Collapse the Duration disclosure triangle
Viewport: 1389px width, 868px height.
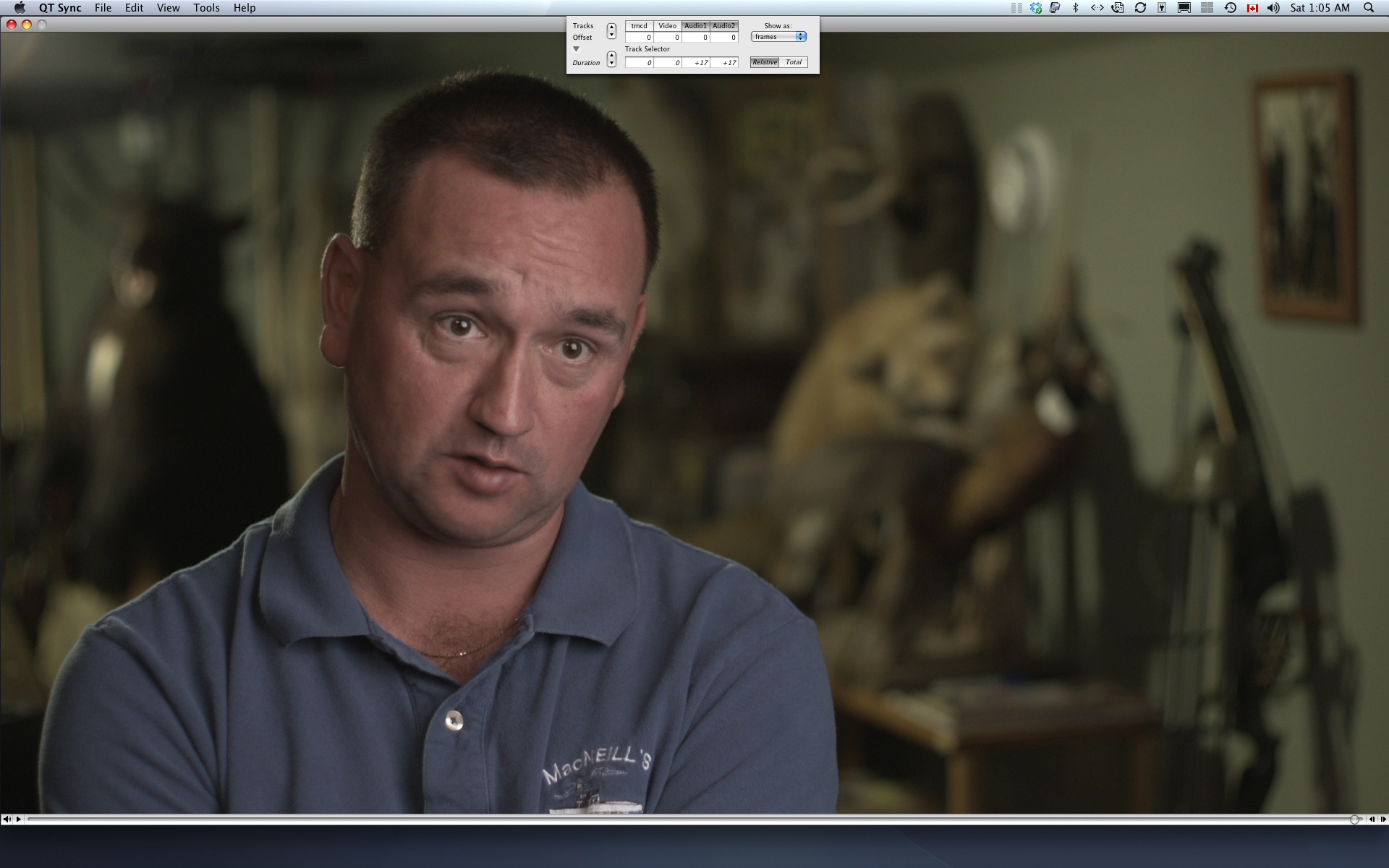pos(577,49)
